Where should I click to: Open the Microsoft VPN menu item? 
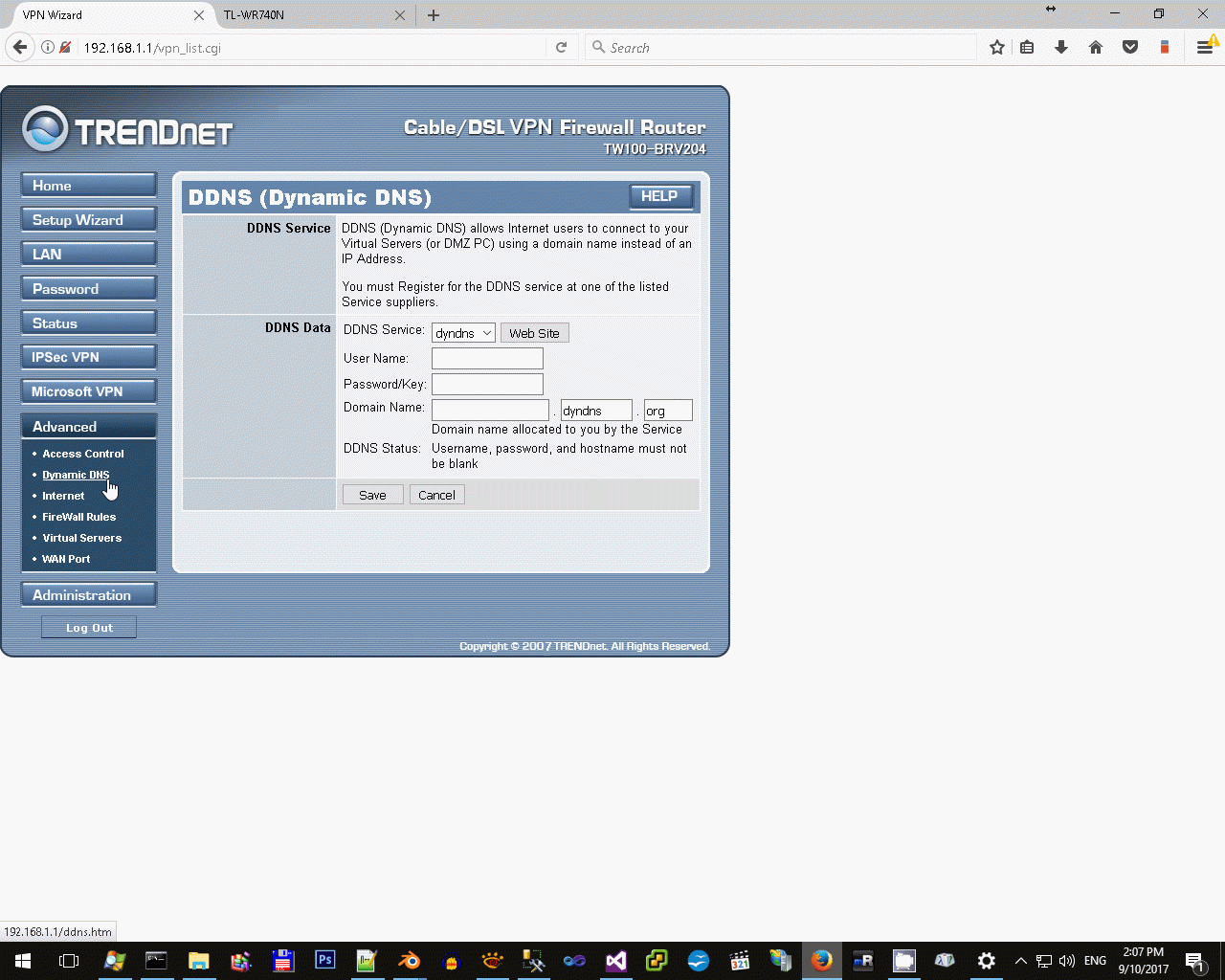[89, 391]
